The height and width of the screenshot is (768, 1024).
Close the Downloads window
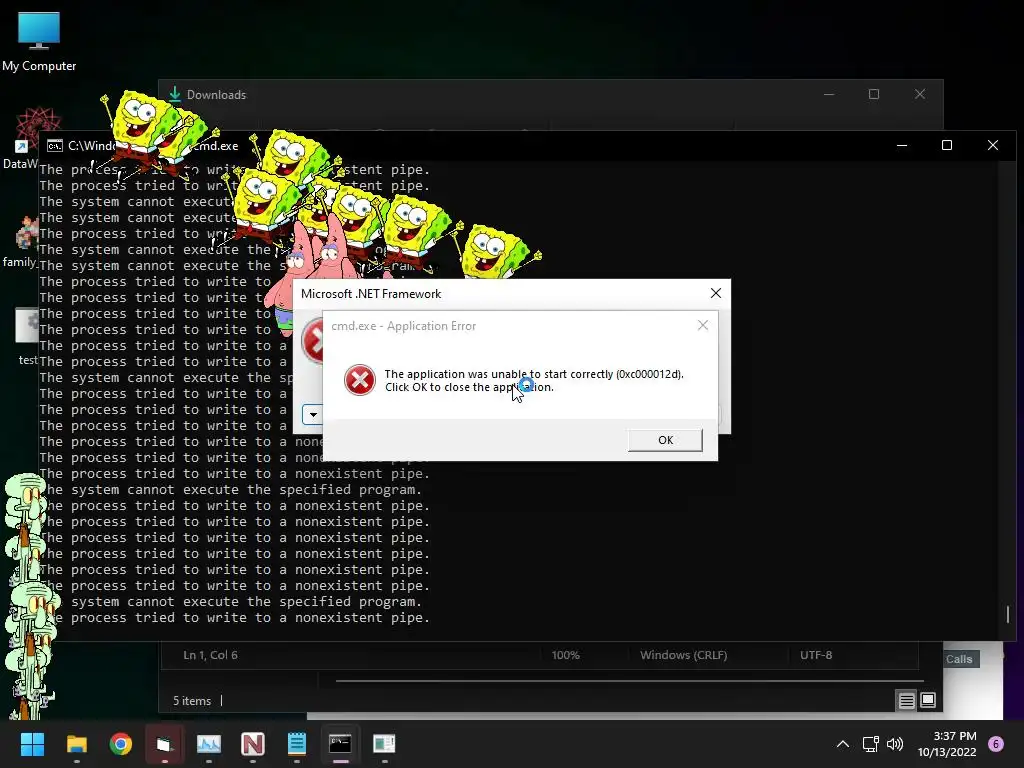pyautogui.click(x=920, y=94)
